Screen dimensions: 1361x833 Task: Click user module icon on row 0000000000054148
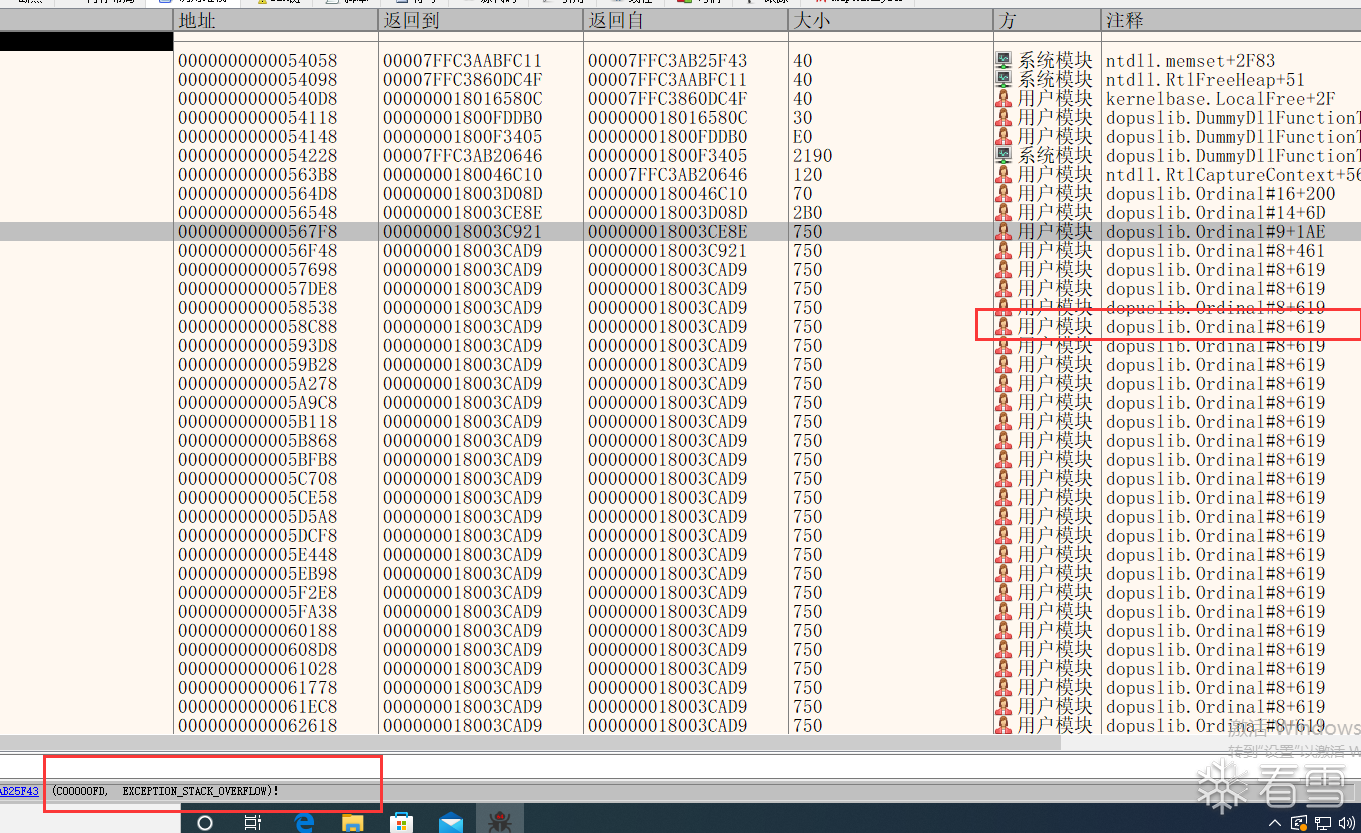1004,137
